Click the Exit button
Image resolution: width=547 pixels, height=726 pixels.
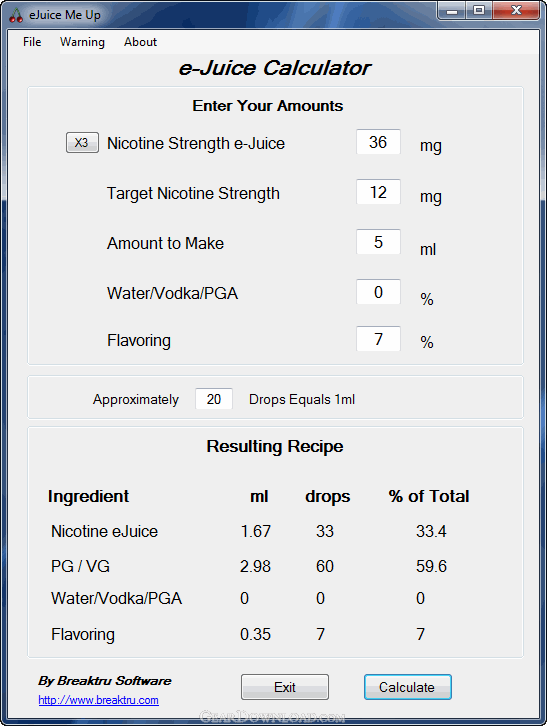285,687
